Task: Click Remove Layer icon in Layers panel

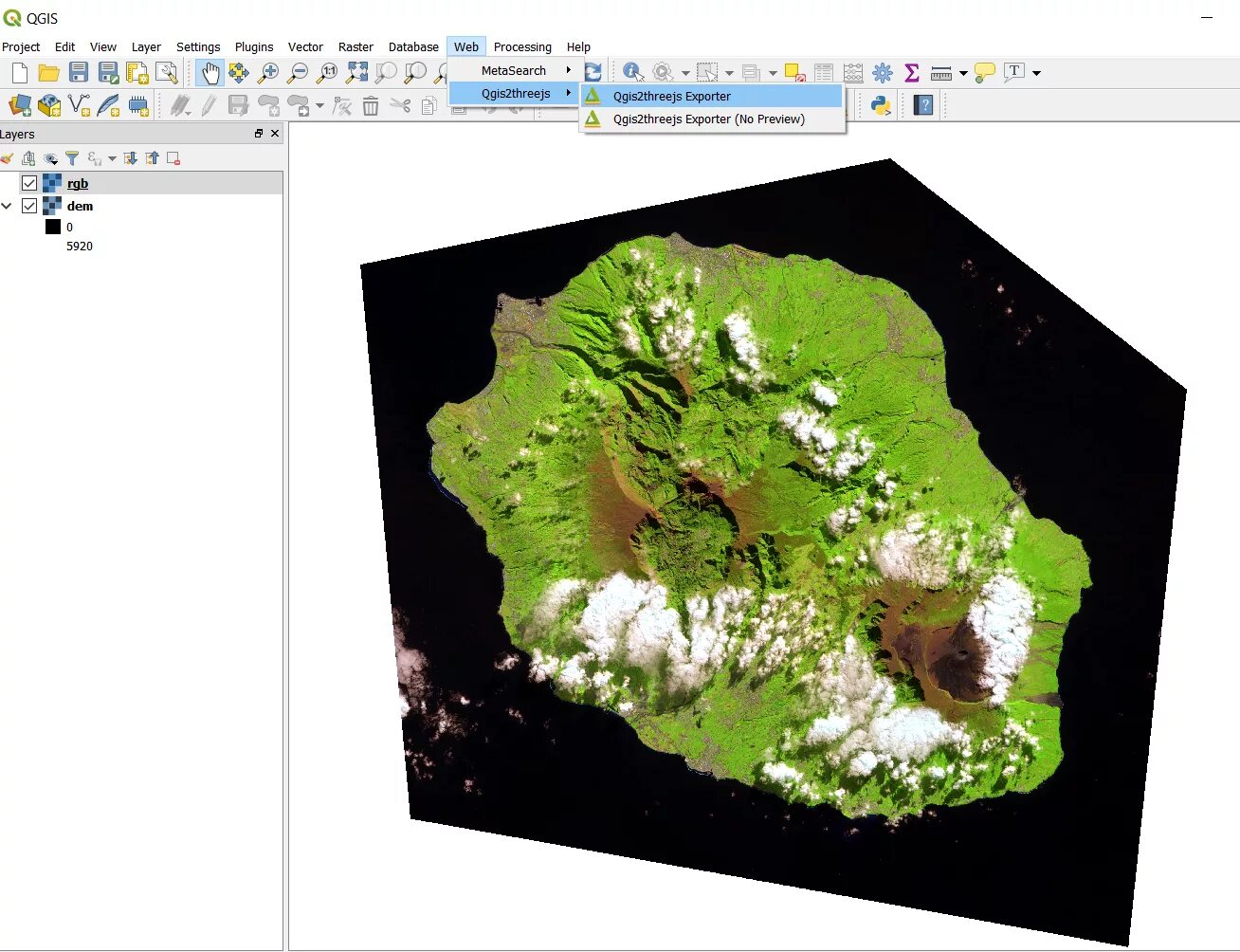Action: (x=173, y=158)
